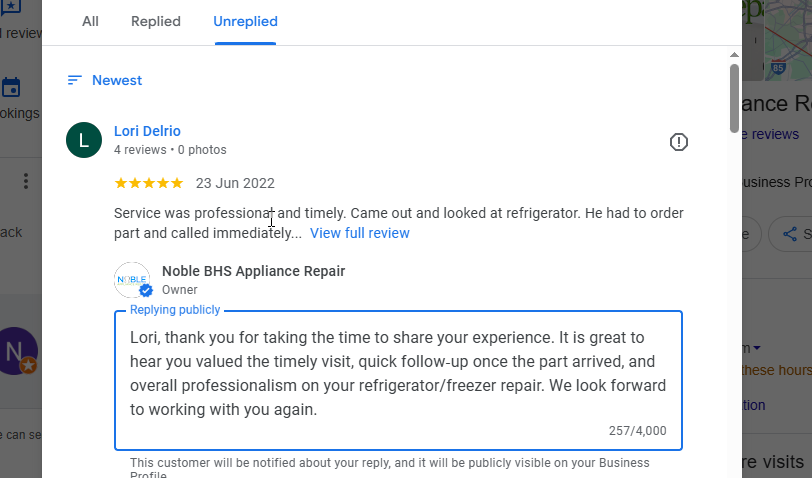Switch to the Replied tab

coord(156,21)
